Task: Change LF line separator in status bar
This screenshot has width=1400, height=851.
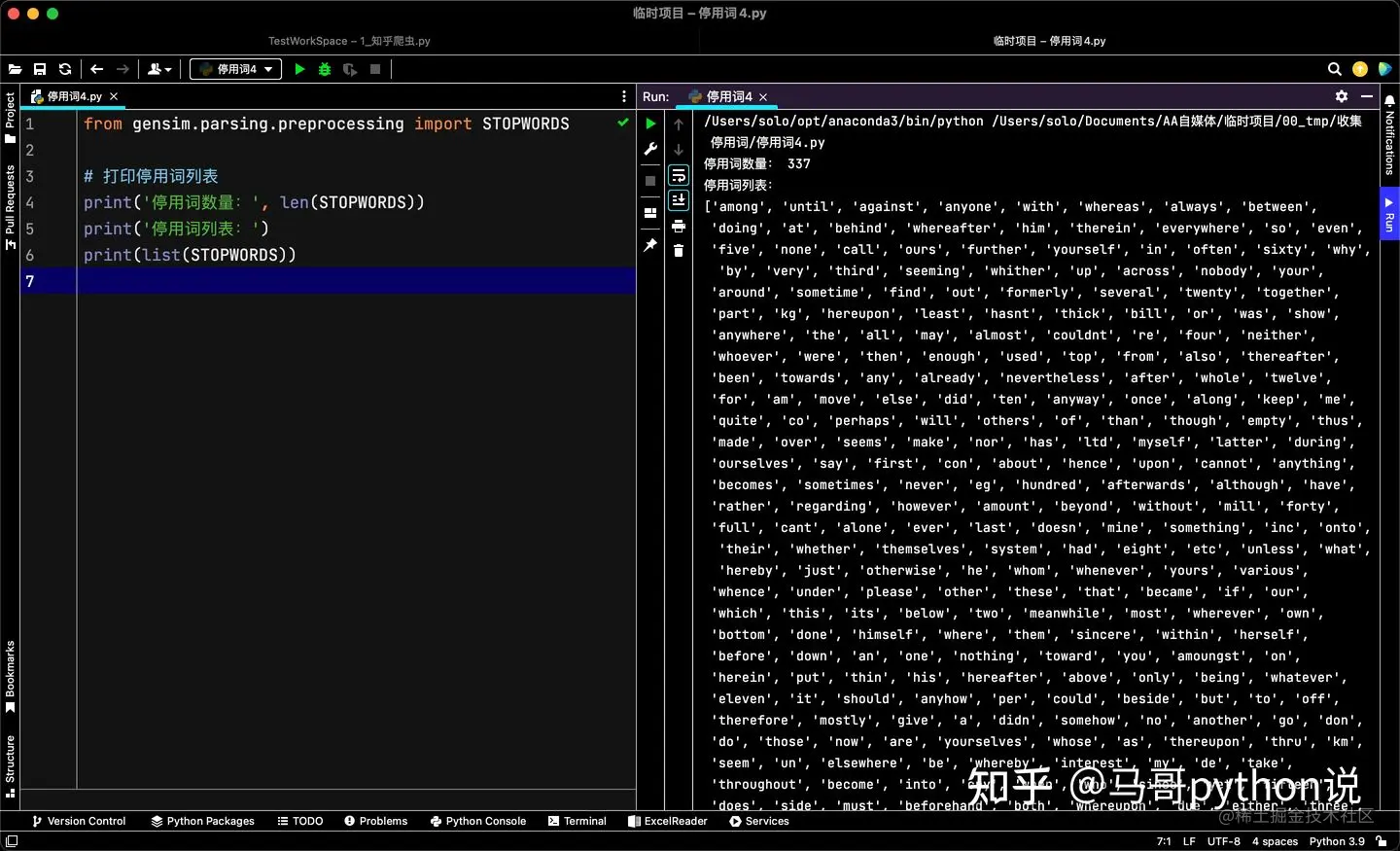Action: tap(1189, 841)
